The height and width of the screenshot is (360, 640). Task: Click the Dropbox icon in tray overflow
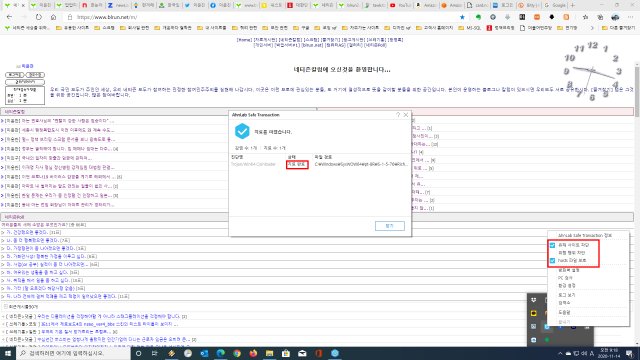(534, 300)
